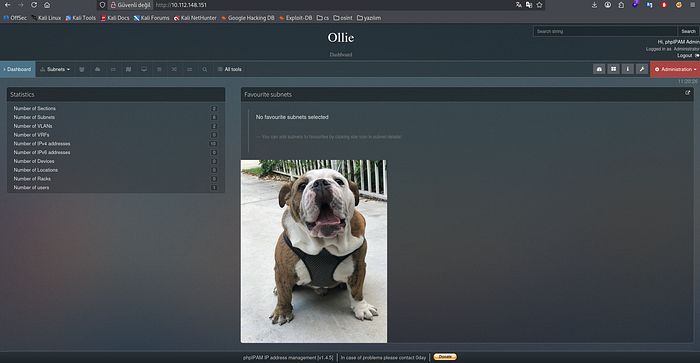Click into the Search string field
Viewport: 700px width, 363px height.
tap(605, 31)
